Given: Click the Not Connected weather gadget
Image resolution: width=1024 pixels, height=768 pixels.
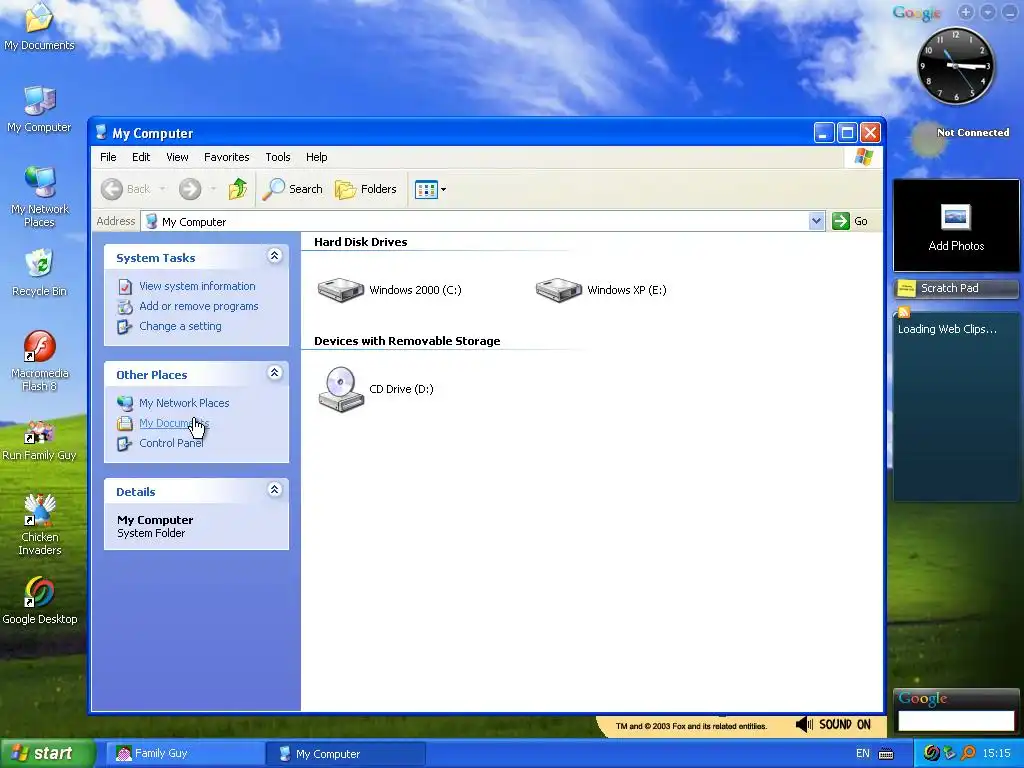Looking at the screenshot, I should (x=960, y=138).
